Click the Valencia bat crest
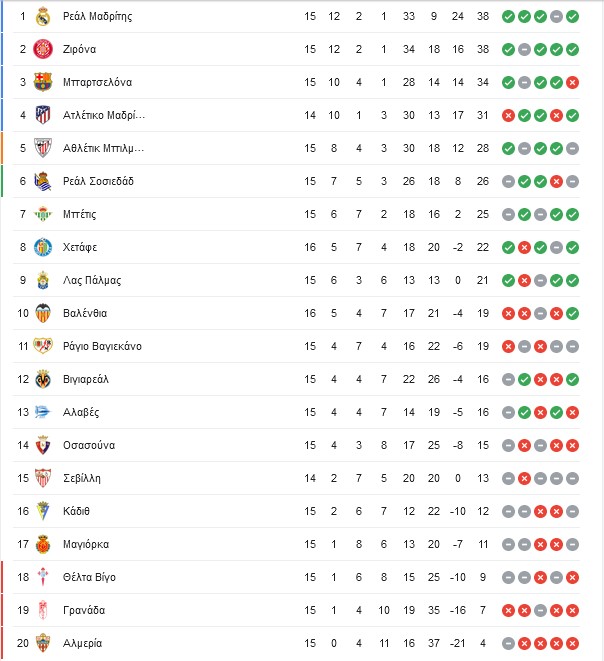Screen dimensions: 604x661 tap(43, 313)
